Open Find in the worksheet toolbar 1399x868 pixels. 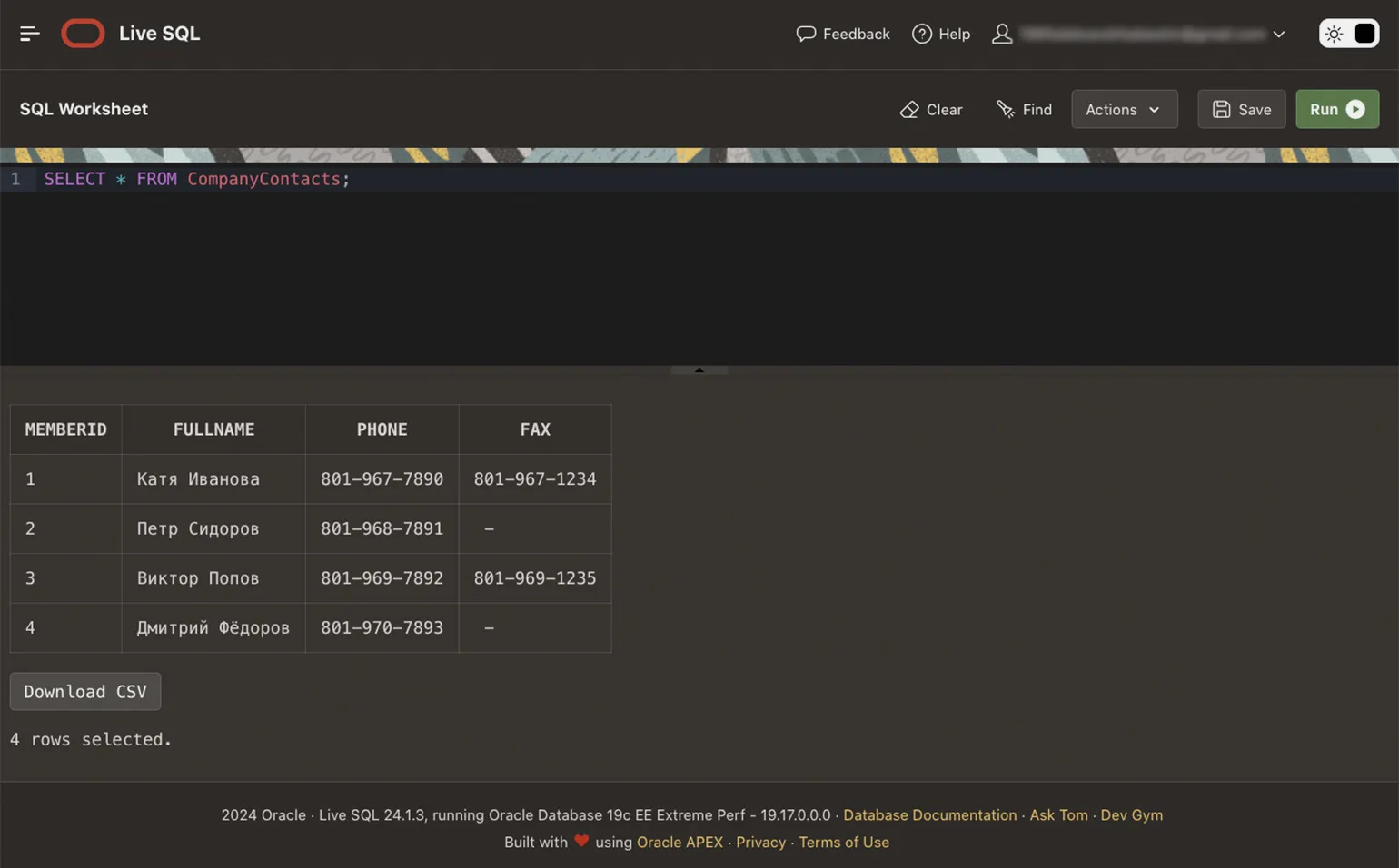1024,109
